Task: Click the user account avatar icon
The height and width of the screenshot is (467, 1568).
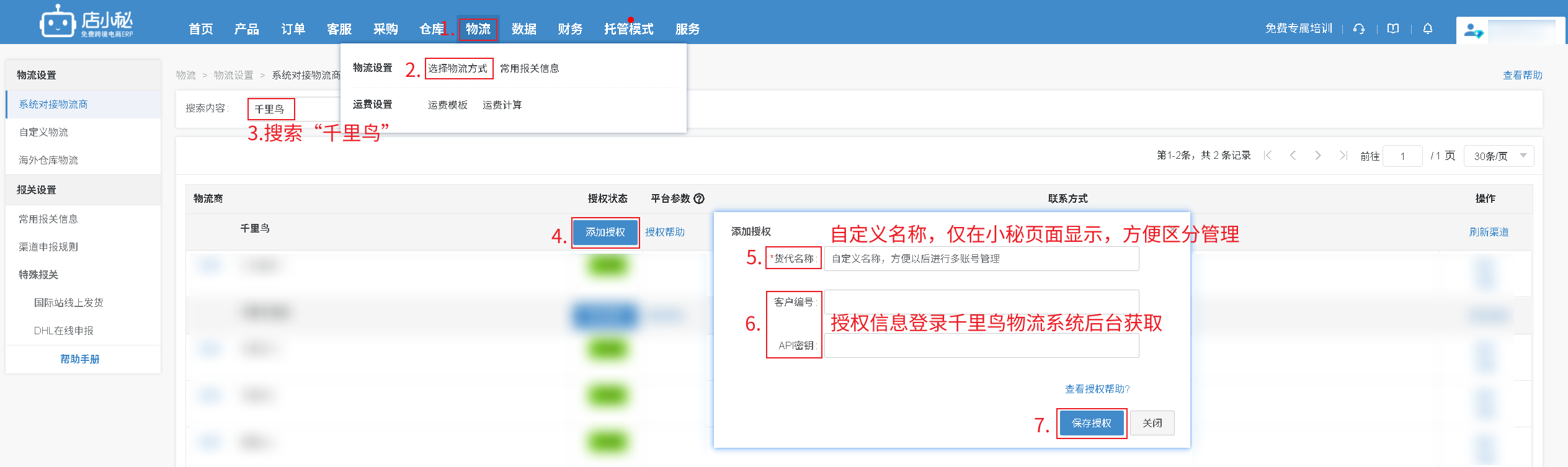Action: pyautogui.click(x=1473, y=30)
